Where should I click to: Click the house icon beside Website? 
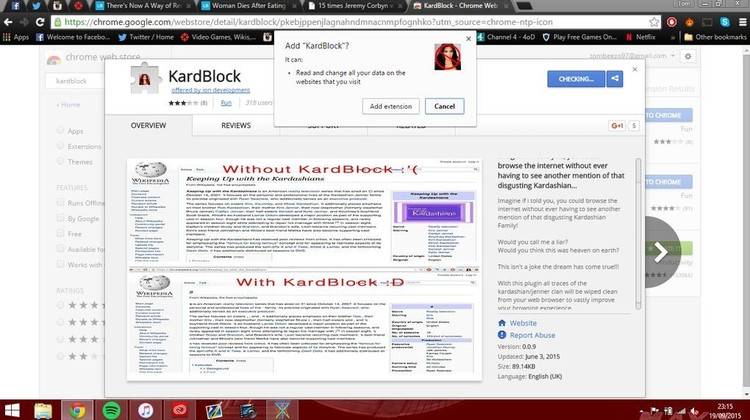click(502, 323)
